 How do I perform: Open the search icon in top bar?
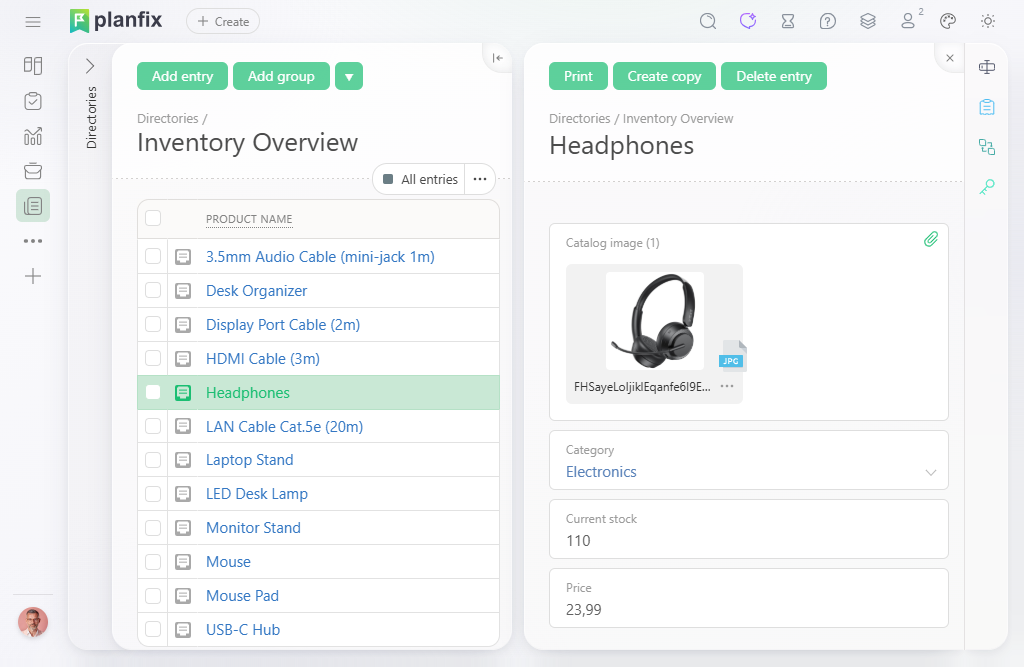[x=708, y=22]
